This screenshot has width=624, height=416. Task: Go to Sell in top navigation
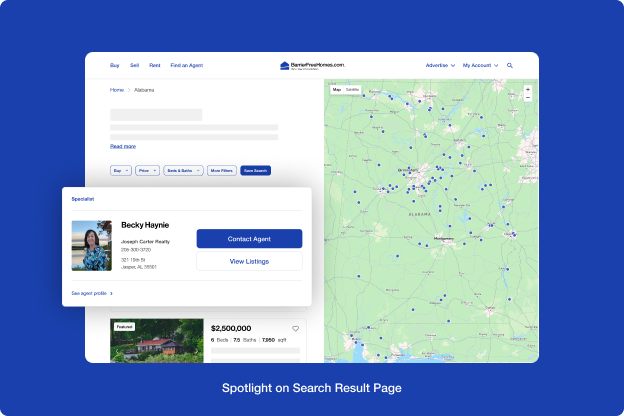135,65
